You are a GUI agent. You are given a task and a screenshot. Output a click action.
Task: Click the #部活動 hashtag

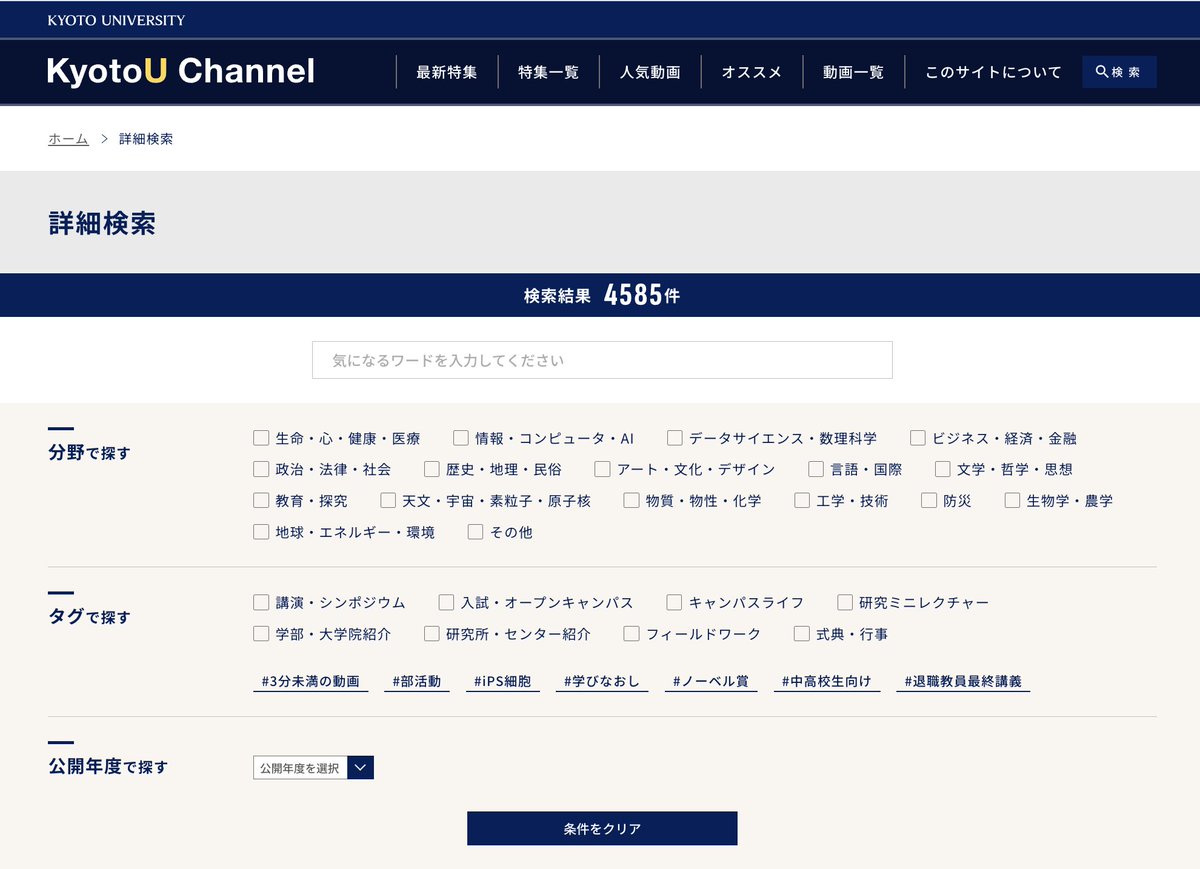pos(416,681)
